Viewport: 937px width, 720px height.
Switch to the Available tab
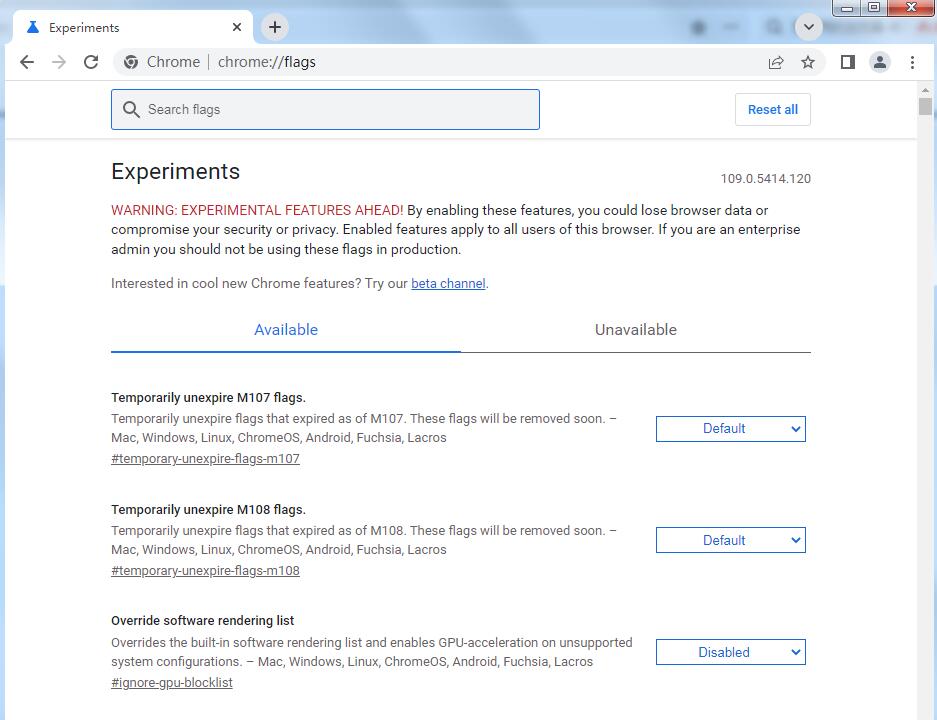(x=286, y=330)
